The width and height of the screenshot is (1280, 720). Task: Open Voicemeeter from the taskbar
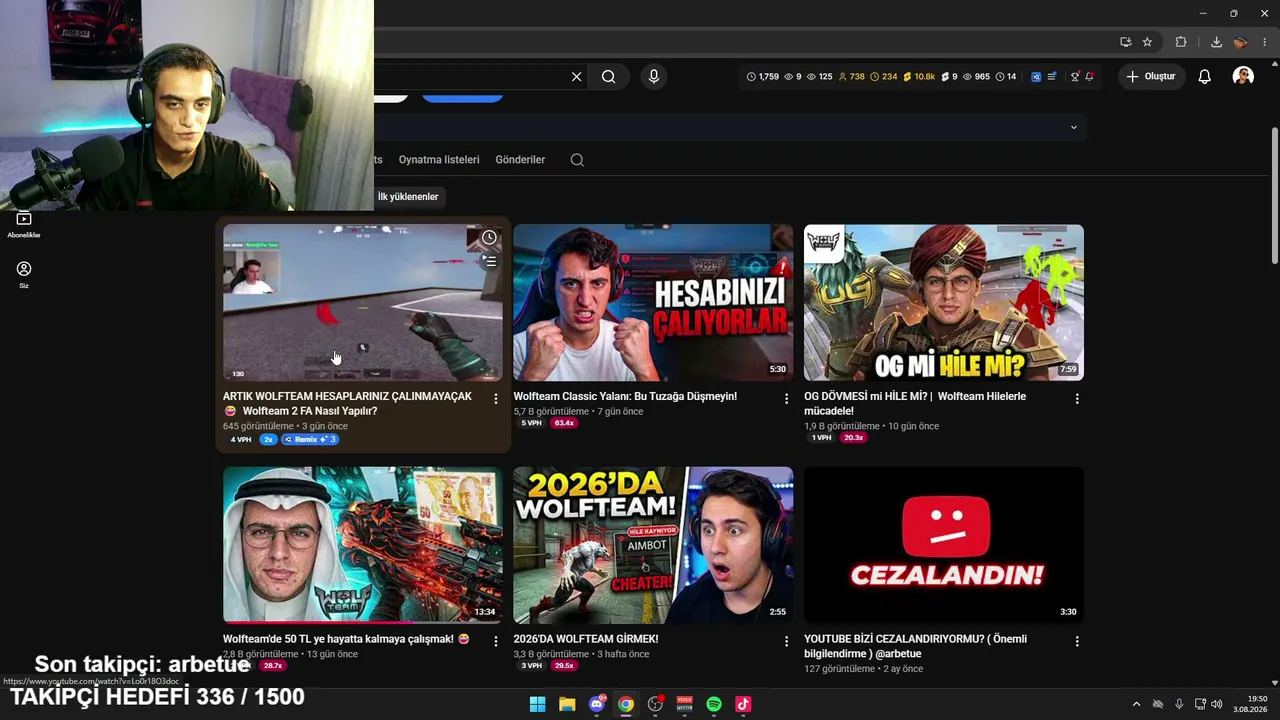[x=685, y=704]
